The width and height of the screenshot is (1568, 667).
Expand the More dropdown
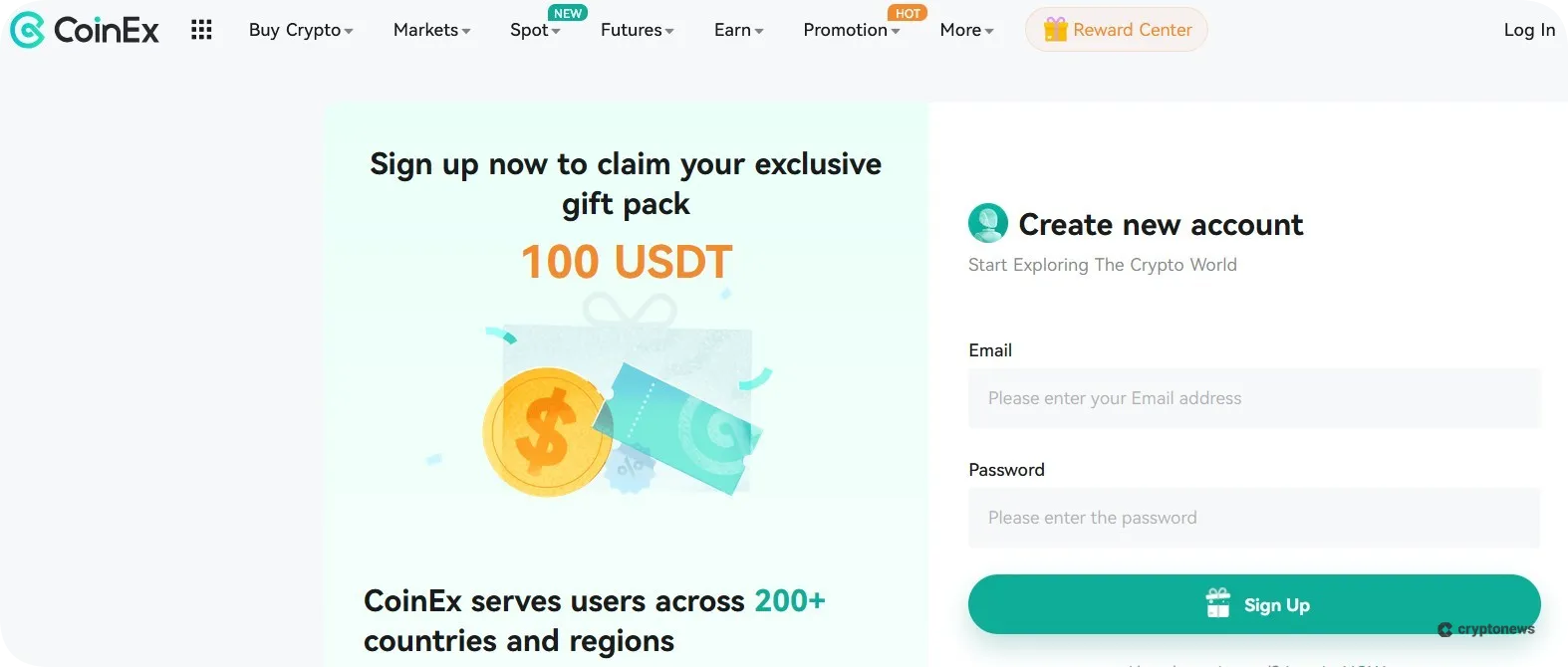point(959,30)
